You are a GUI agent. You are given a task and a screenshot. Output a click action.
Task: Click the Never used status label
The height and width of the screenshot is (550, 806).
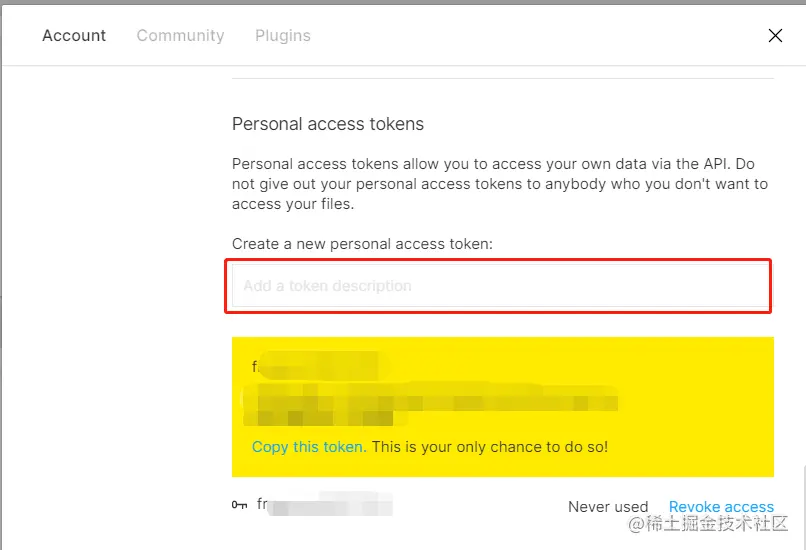608,507
